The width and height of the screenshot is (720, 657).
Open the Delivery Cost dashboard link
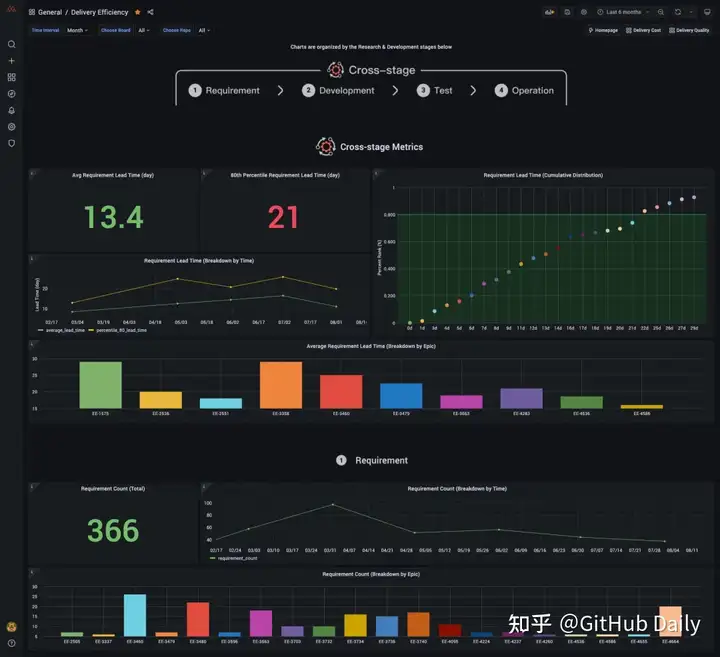coord(643,30)
